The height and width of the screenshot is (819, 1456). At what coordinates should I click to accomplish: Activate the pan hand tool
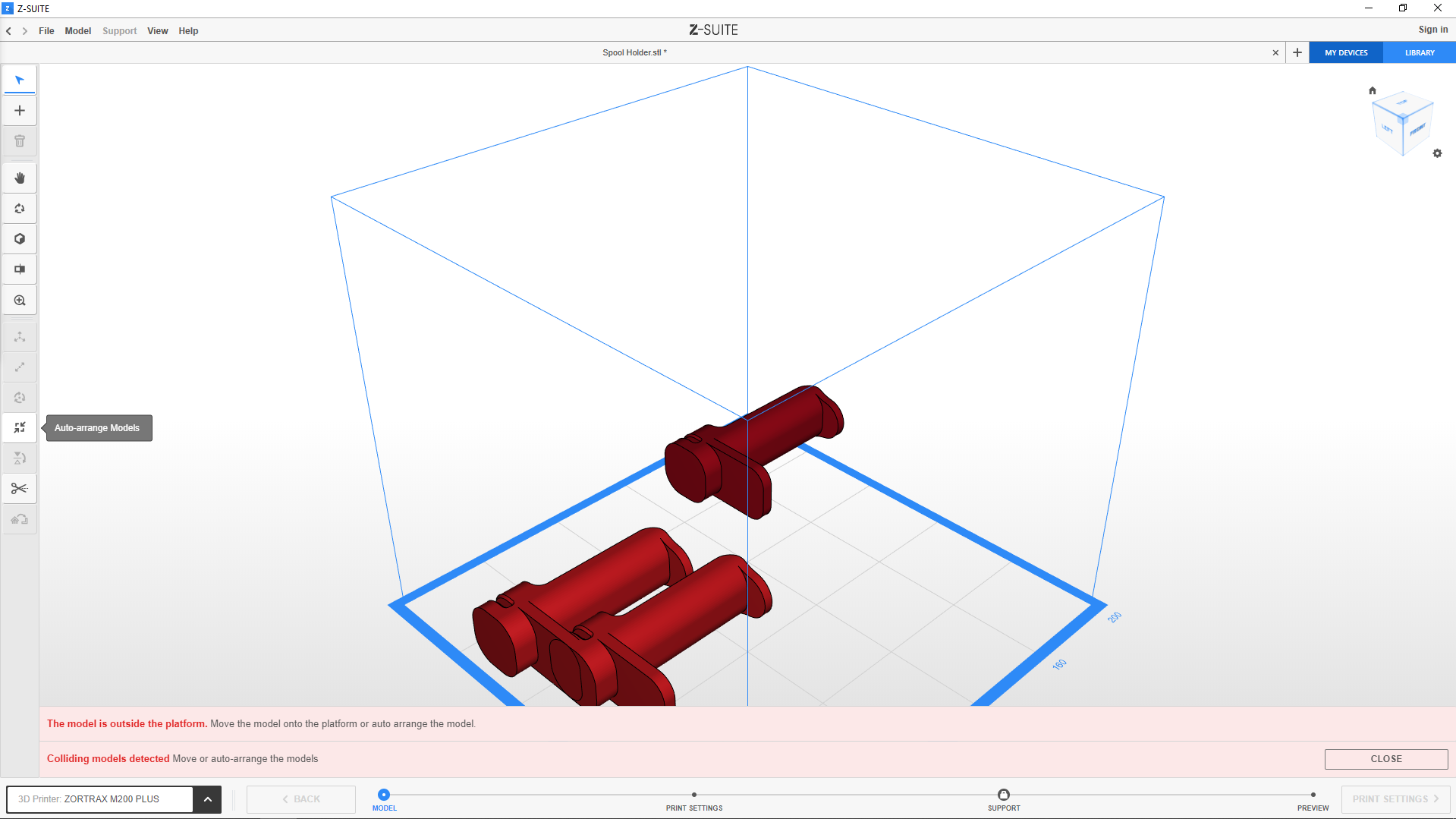20,178
